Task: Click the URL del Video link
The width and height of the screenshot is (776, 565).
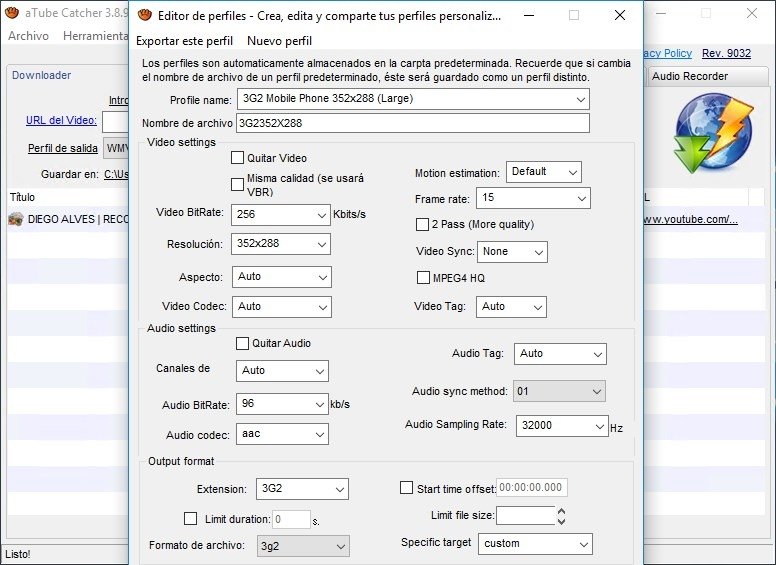Action: (x=61, y=120)
